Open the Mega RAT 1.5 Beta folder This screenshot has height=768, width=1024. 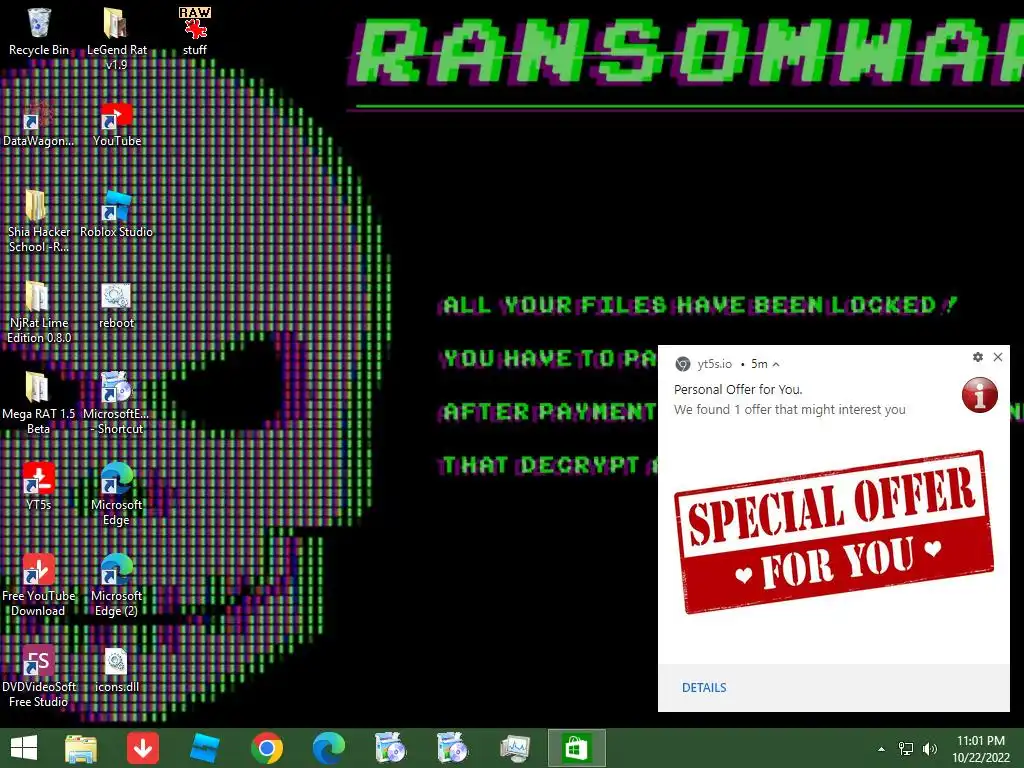pyautogui.click(x=39, y=403)
